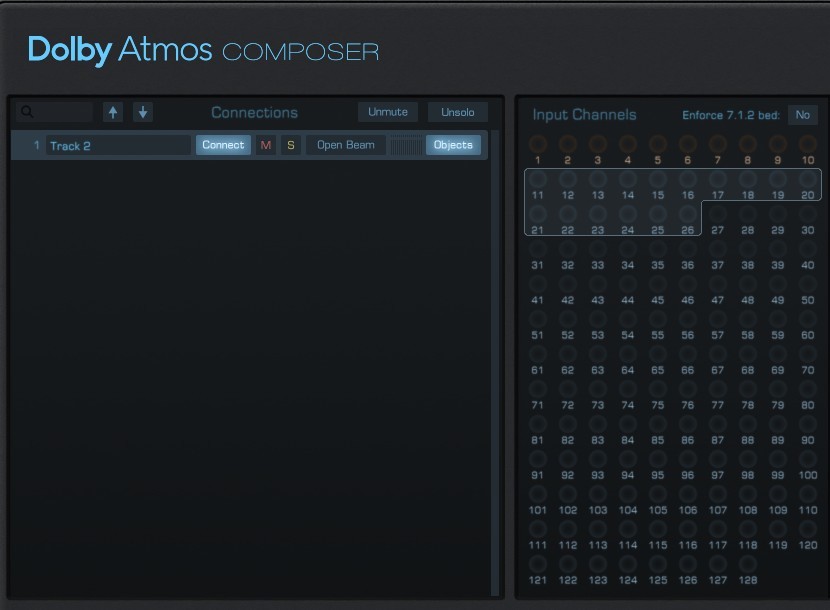
Task: Mute Track 2 with the M button
Action: 266,145
